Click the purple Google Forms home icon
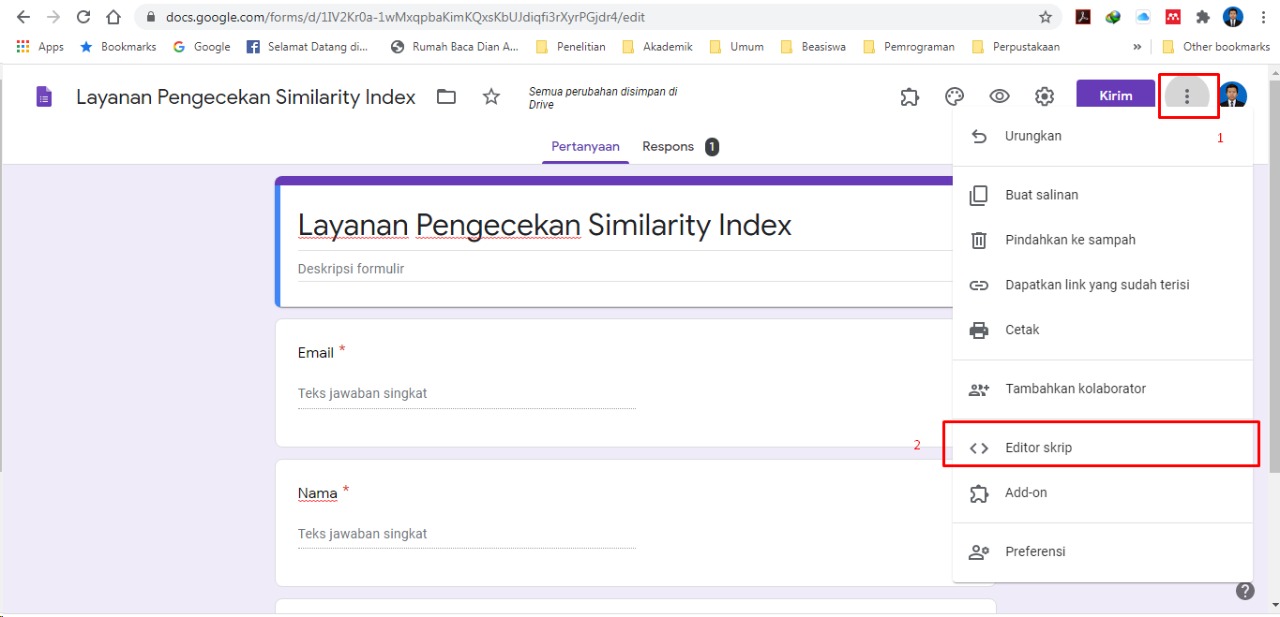This screenshot has height=617, width=1280. pos(44,97)
